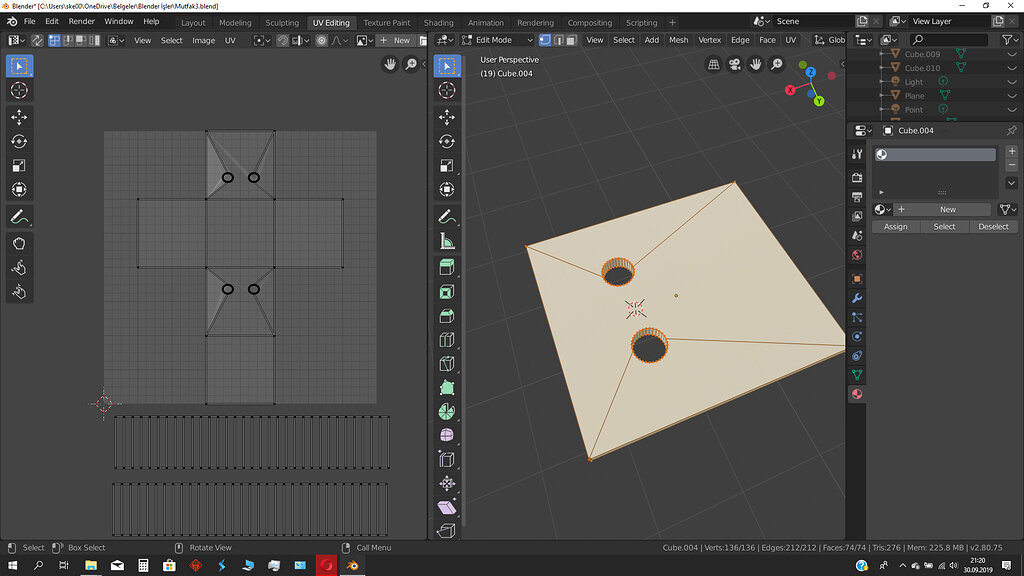Select the Extrude Region tool
The height and width of the screenshot is (576, 1024).
446,266
